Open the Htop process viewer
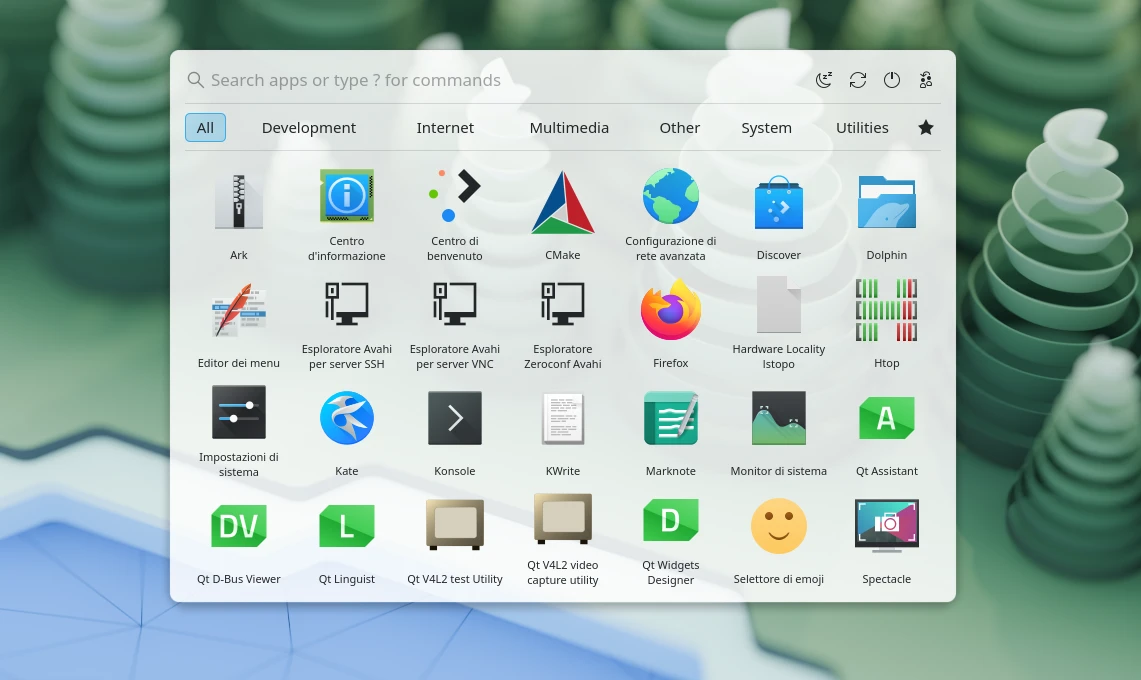 [887, 310]
